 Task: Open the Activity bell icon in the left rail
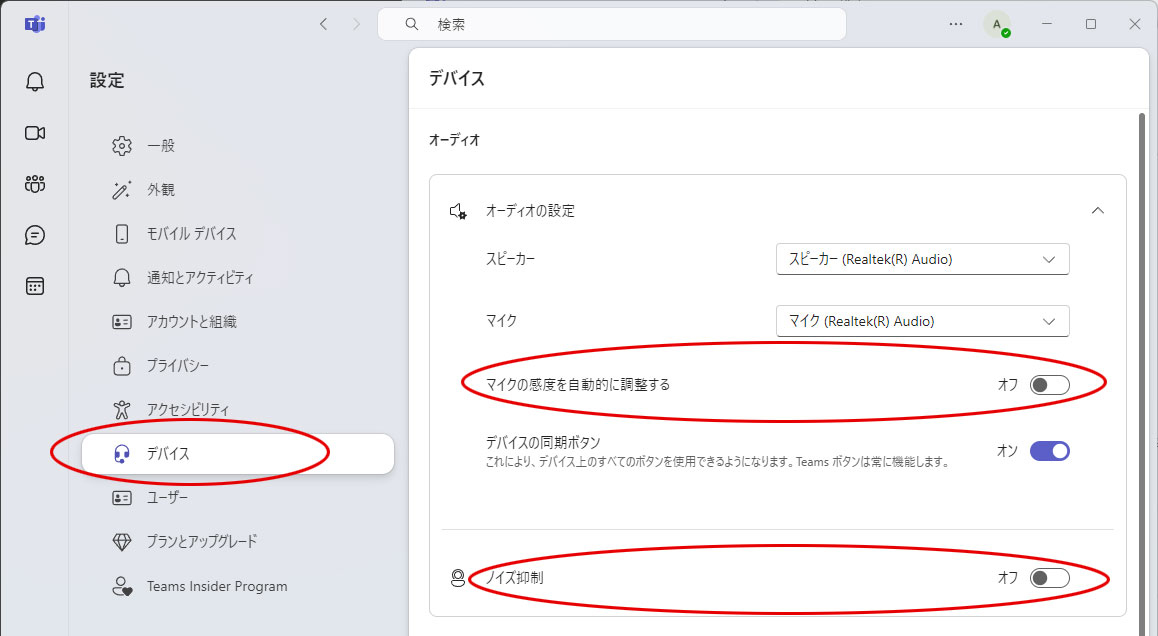pos(34,82)
